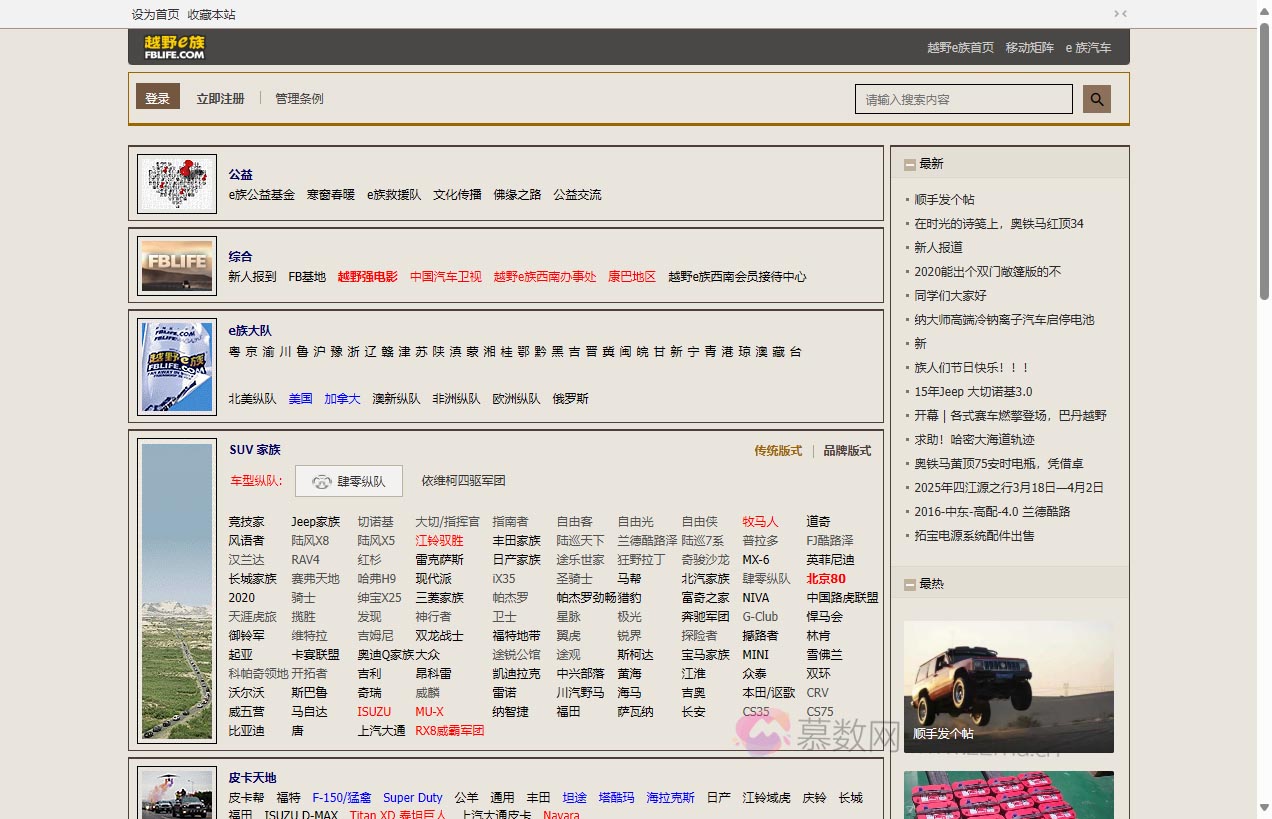The image size is (1272, 819).
Task: Click the FBLIFE banner image beside 综合
Action: coord(176,265)
